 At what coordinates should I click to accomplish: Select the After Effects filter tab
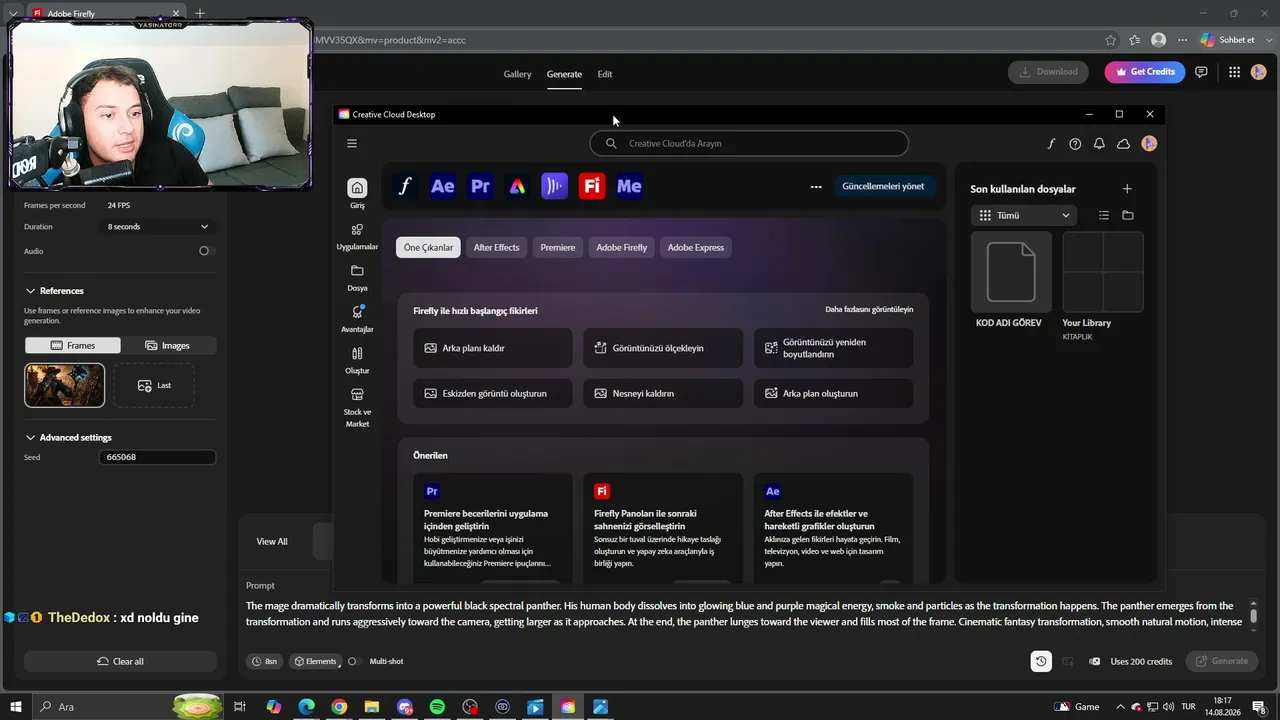tap(497, 247)
